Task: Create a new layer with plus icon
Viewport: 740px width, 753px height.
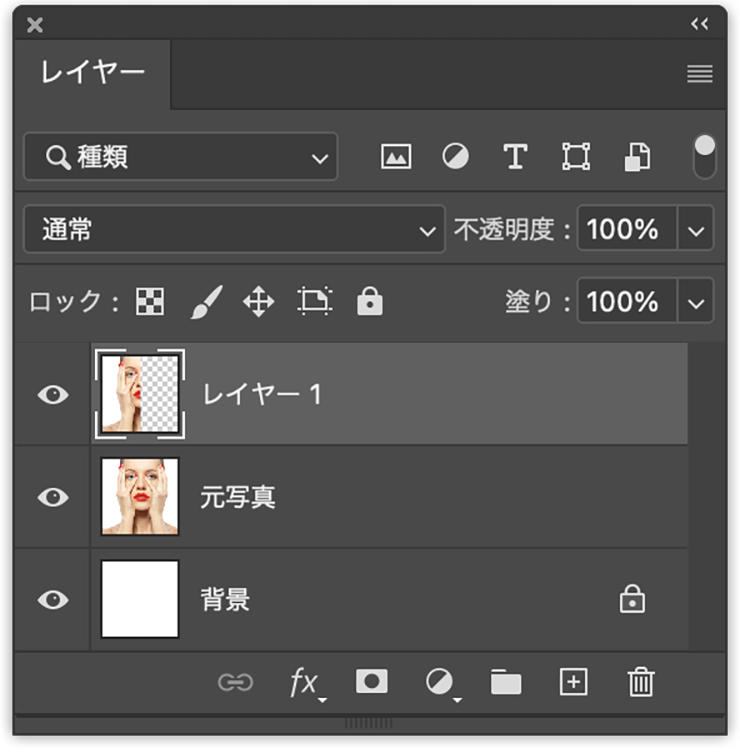Action: click(573, 682)
